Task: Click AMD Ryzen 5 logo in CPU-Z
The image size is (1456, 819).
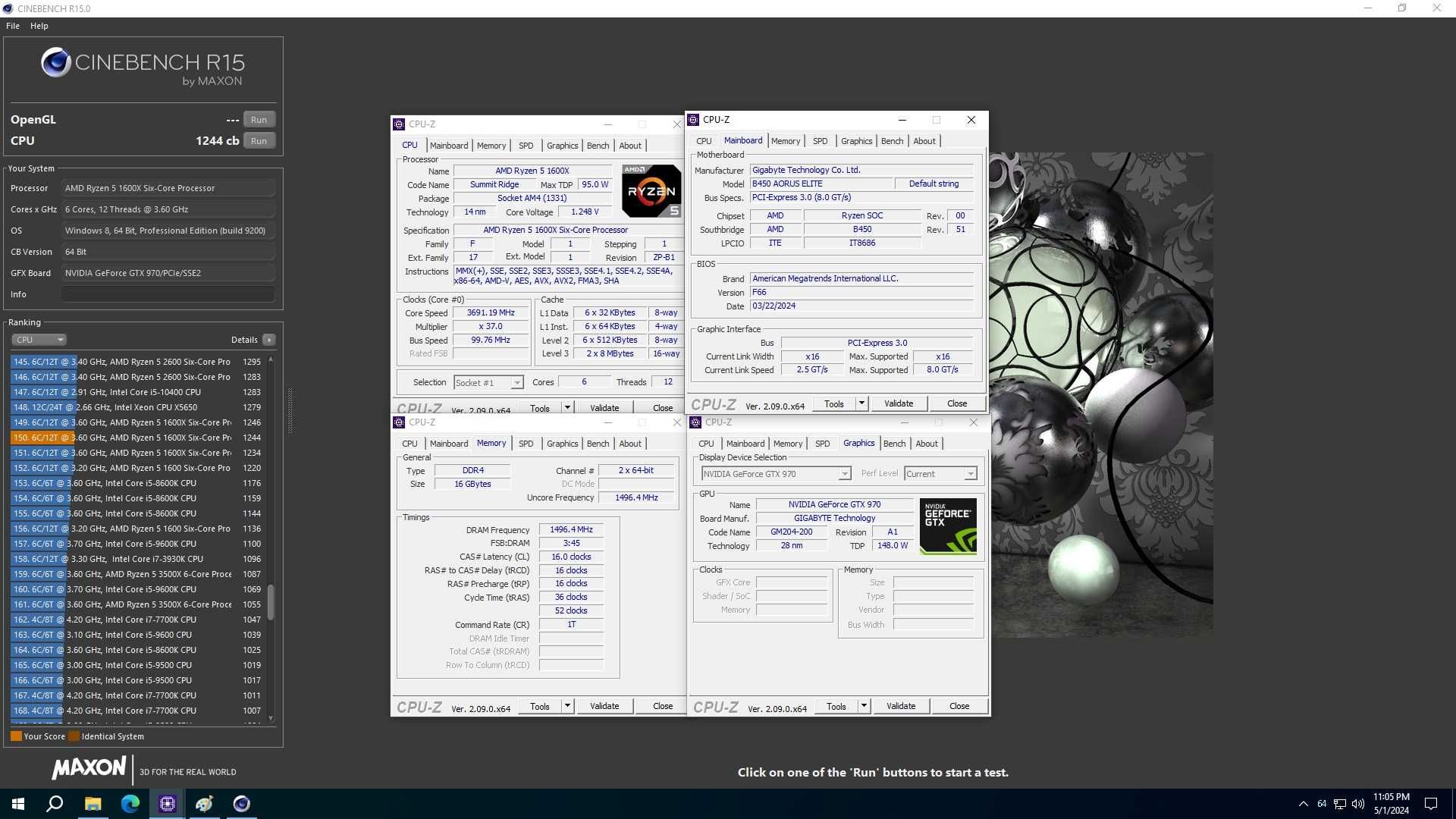Action: pos(651,191)
